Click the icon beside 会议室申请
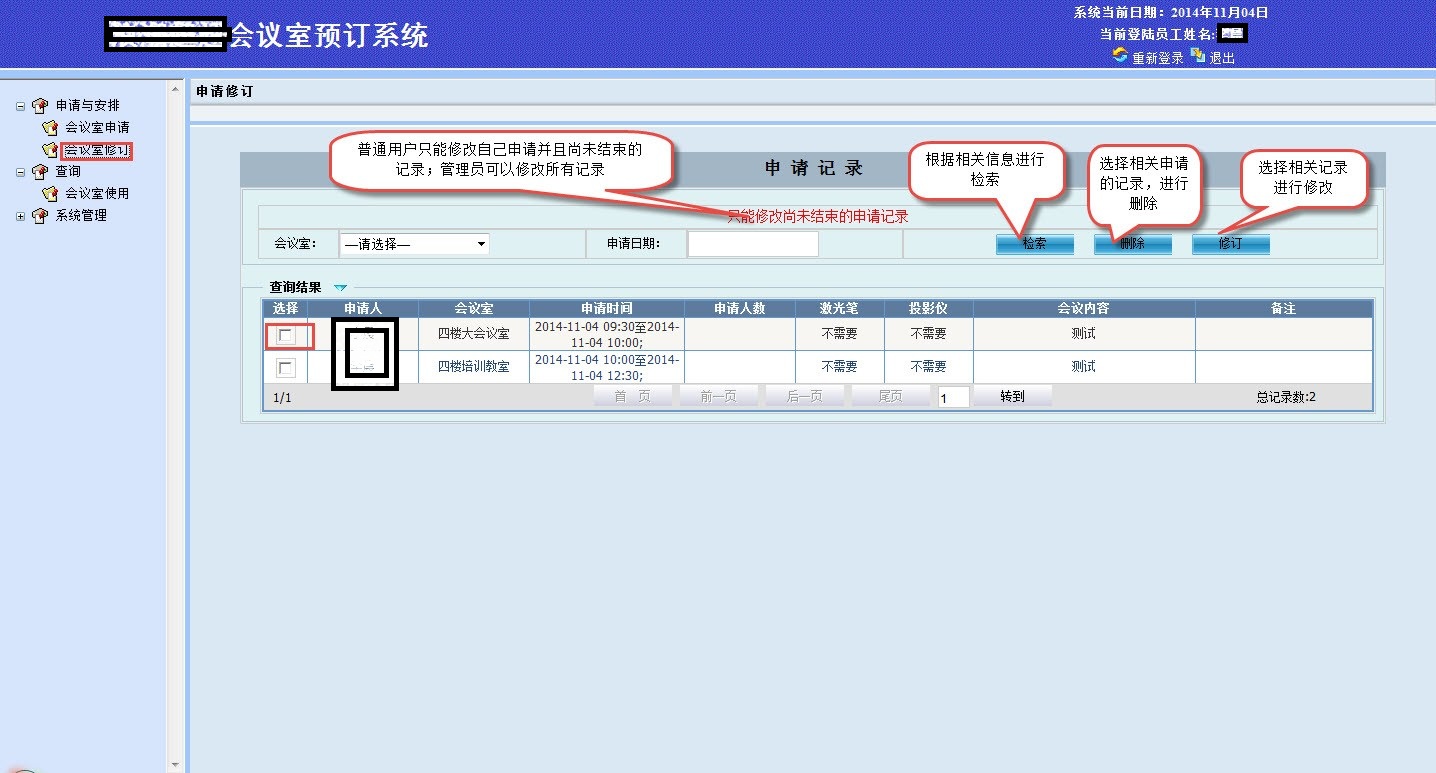Image resolution: width=1436 pixels, height=773 pixels. (x=50, y=127)
